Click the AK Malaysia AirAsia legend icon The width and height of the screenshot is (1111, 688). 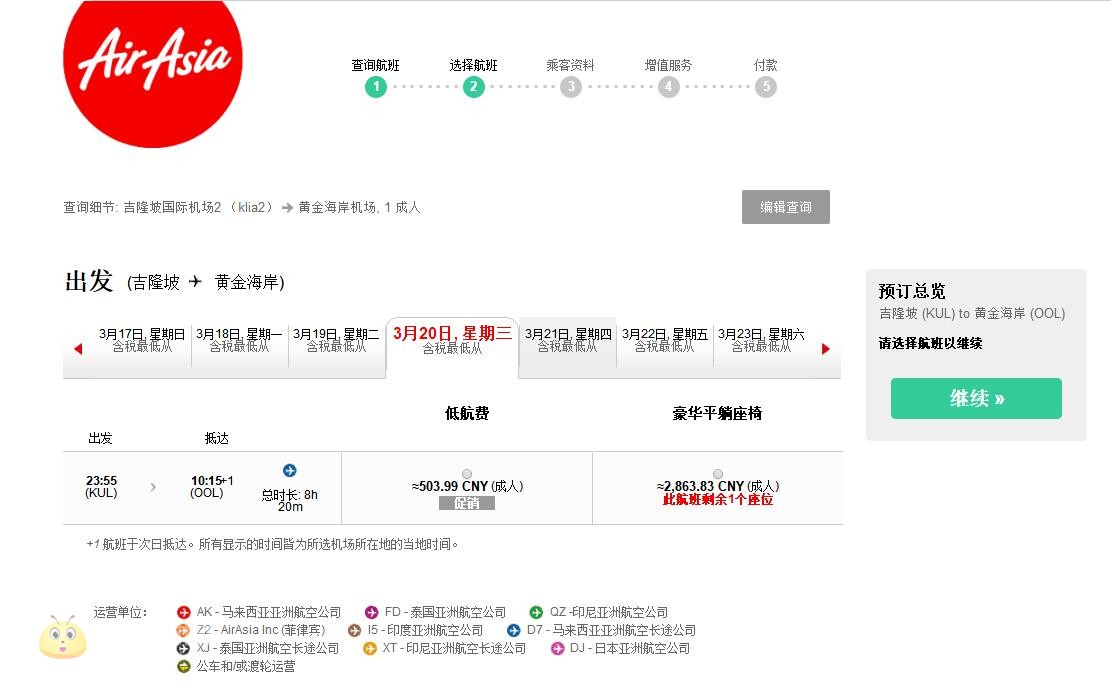[x=183, y=612]
